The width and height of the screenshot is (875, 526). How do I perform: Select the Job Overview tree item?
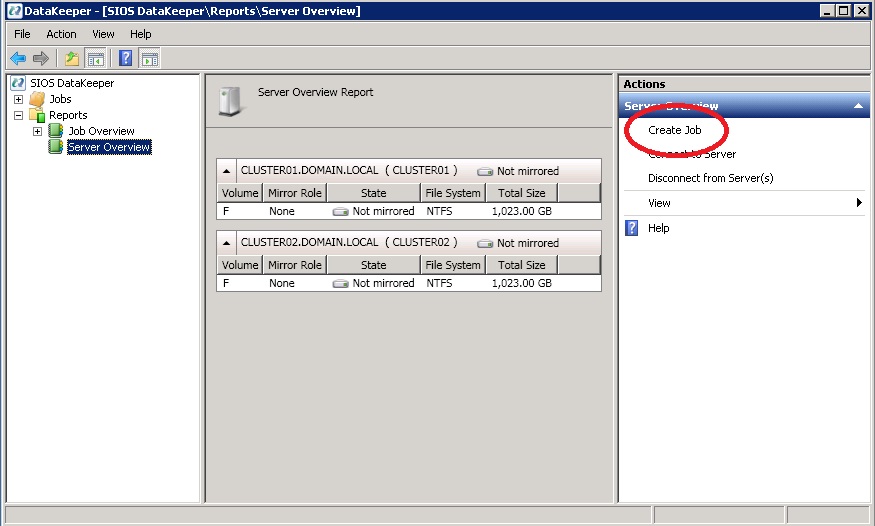101,131
